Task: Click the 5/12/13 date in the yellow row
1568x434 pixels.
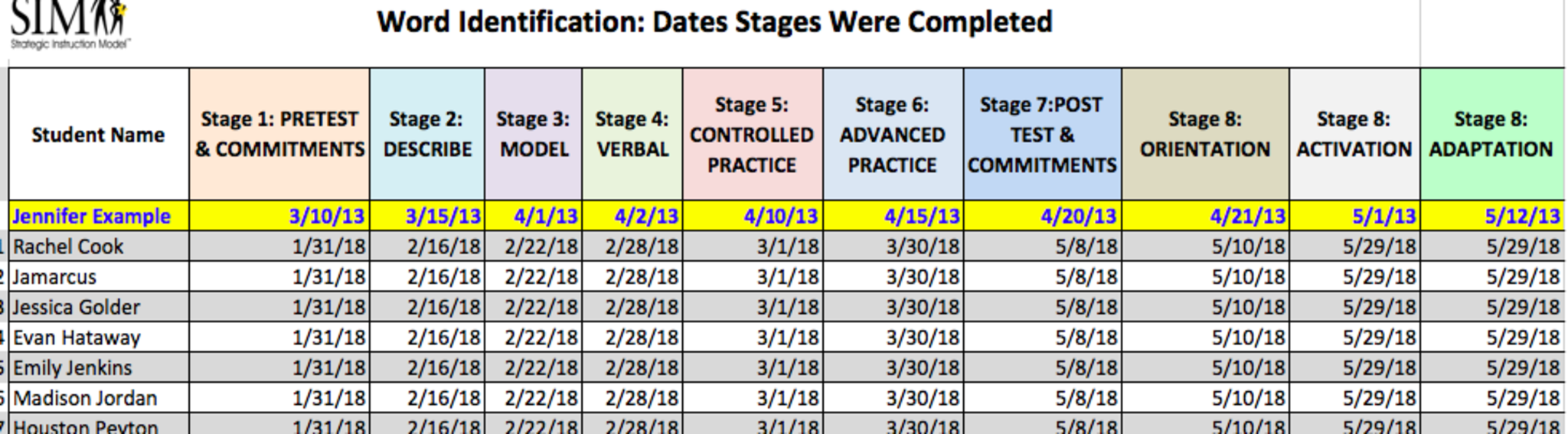Action: coord(1522,217)
